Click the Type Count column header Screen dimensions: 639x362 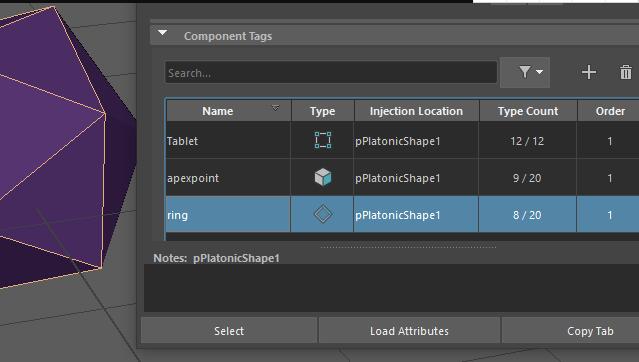pyautogui.click(x=528, y=111)
